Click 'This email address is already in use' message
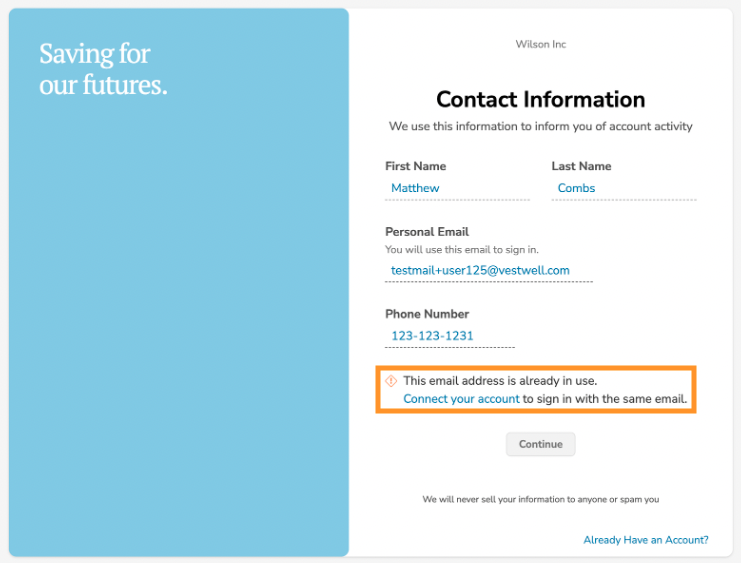The image size is (741, 563). point(500,381)
